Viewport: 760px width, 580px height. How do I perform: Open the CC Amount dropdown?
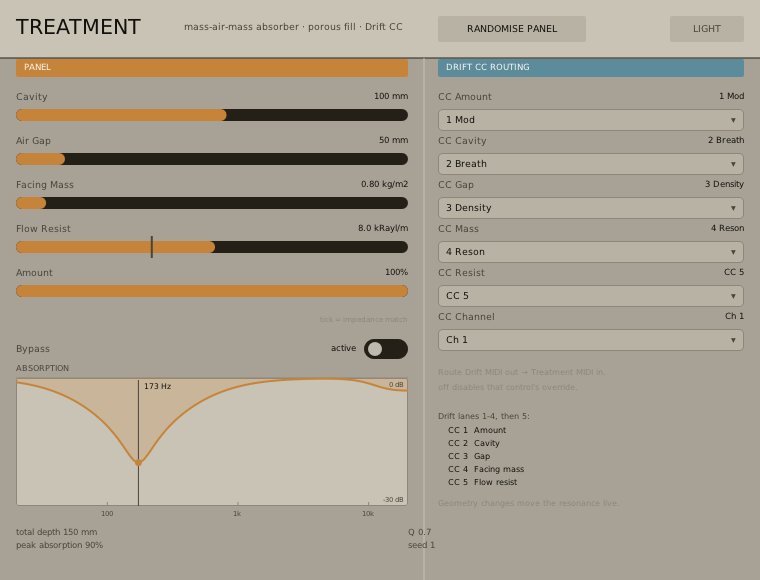(591, 120)
